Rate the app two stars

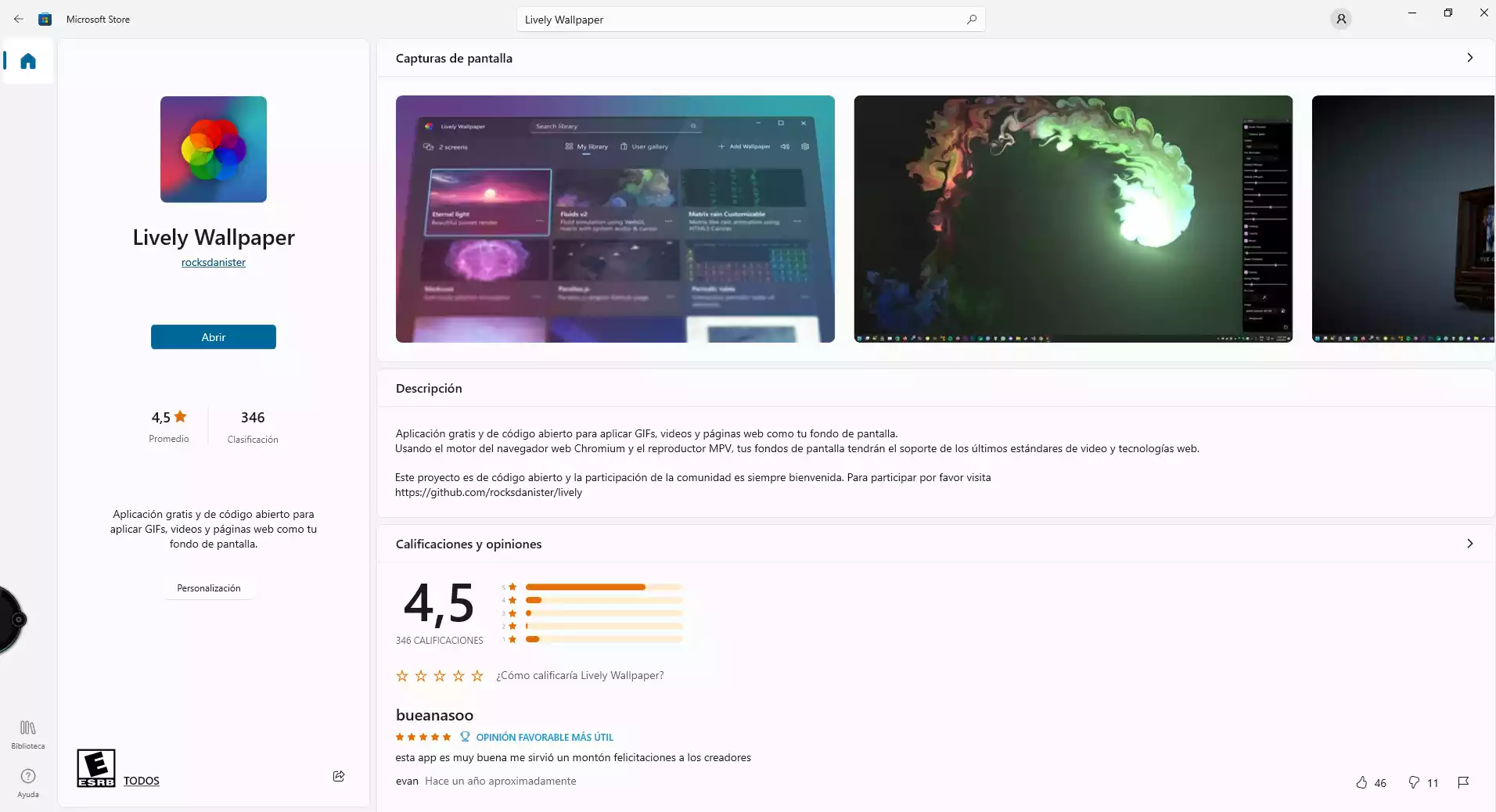pyautogui.click(x=421, y=676)
